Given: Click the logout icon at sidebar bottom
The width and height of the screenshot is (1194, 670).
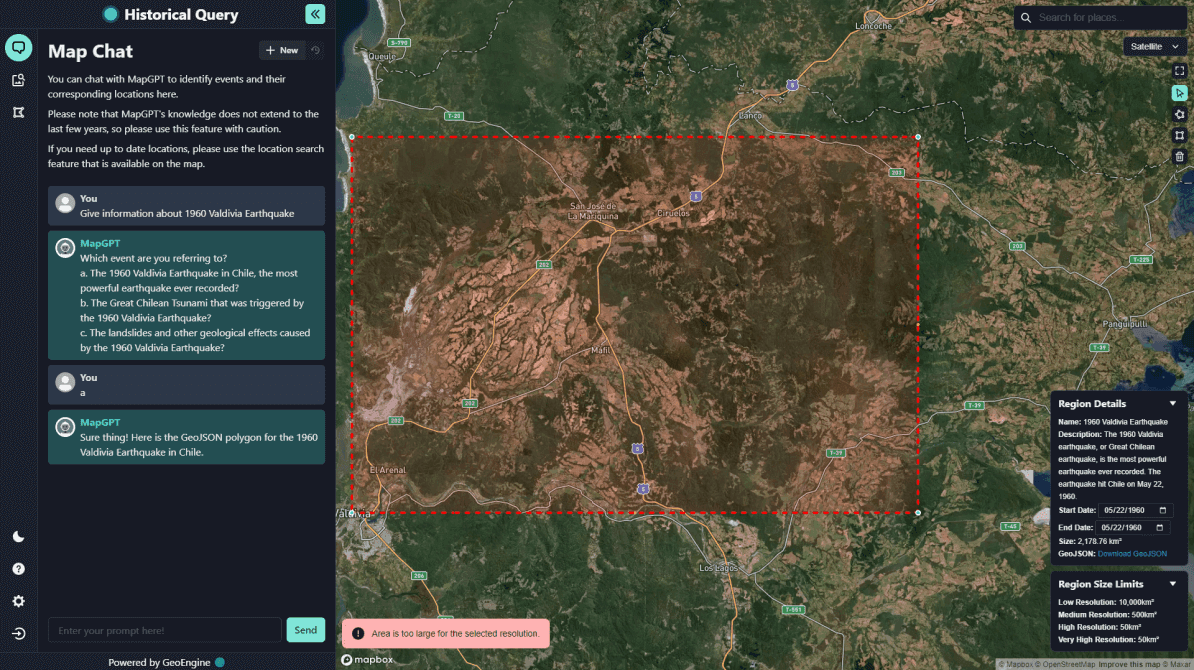Looking at the screenshot, I should [x=18, y=633].
